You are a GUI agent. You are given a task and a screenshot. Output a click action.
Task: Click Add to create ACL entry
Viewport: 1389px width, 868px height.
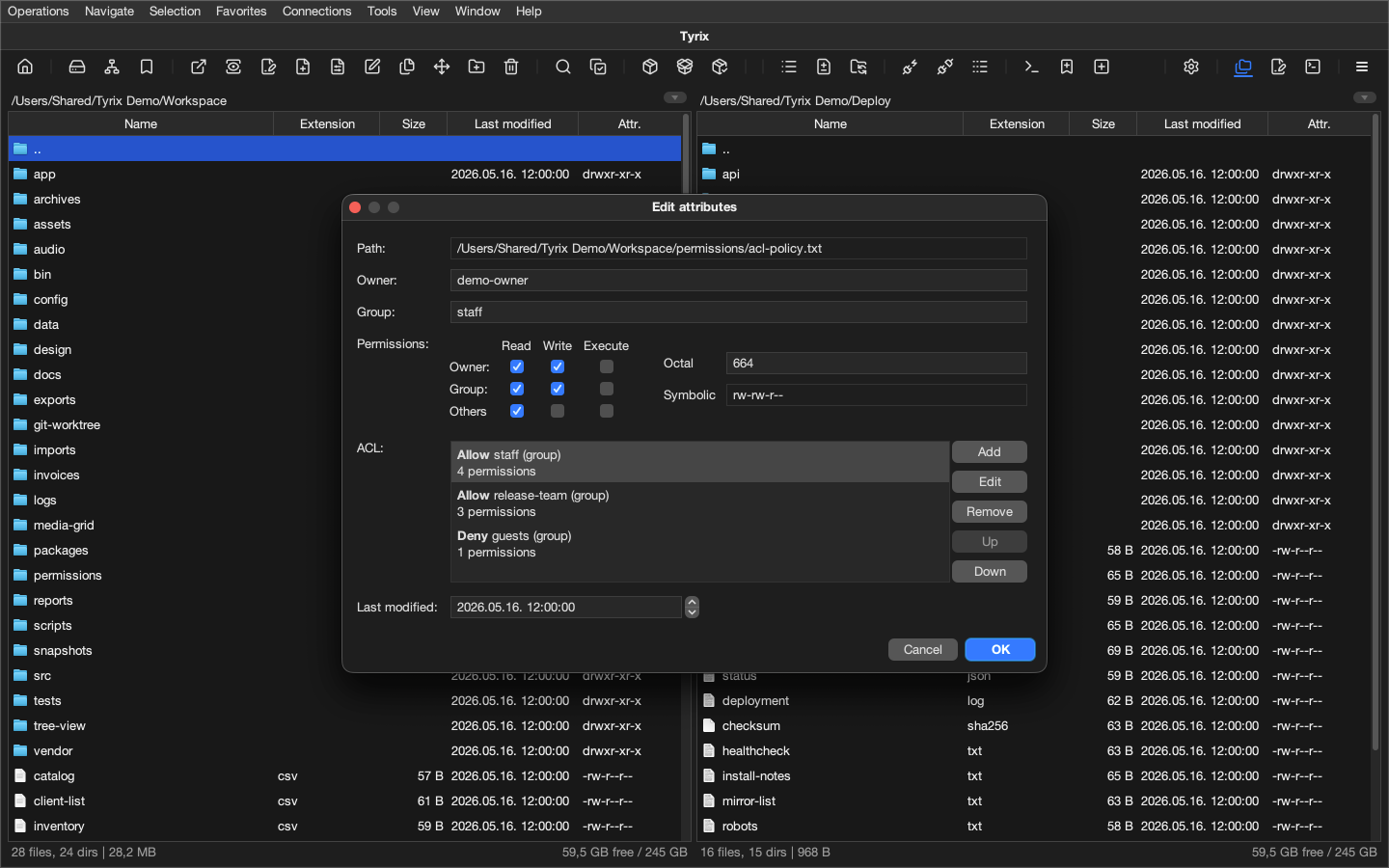tap(990, 452)
